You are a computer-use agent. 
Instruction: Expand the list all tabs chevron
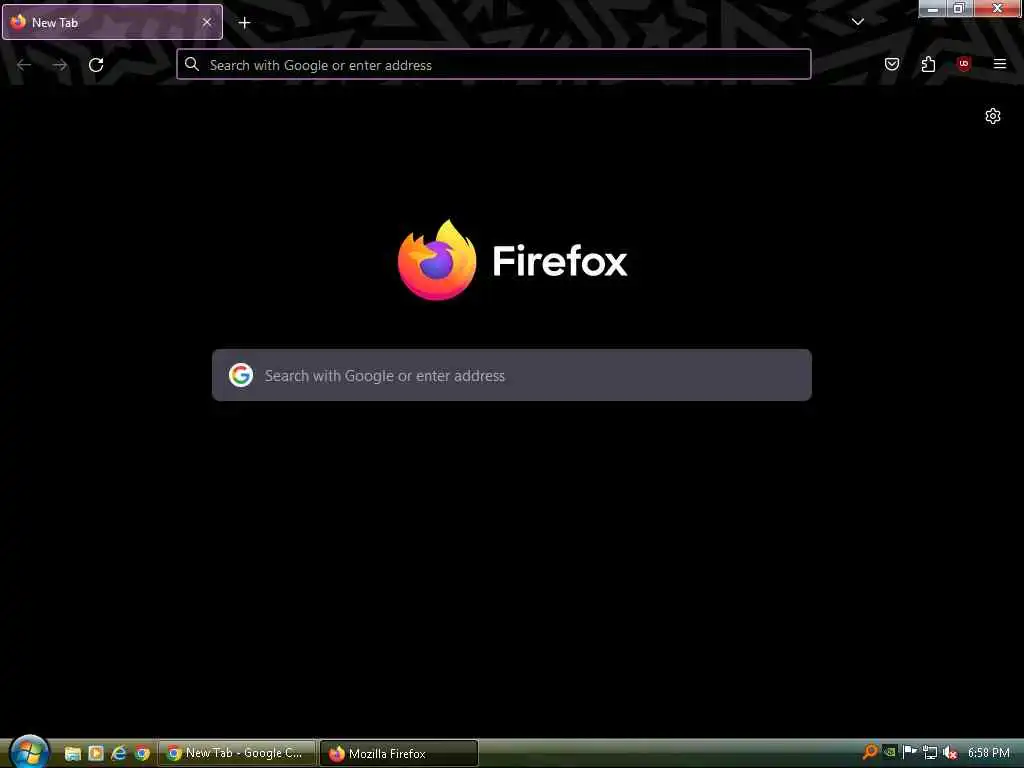pos(857,22)
